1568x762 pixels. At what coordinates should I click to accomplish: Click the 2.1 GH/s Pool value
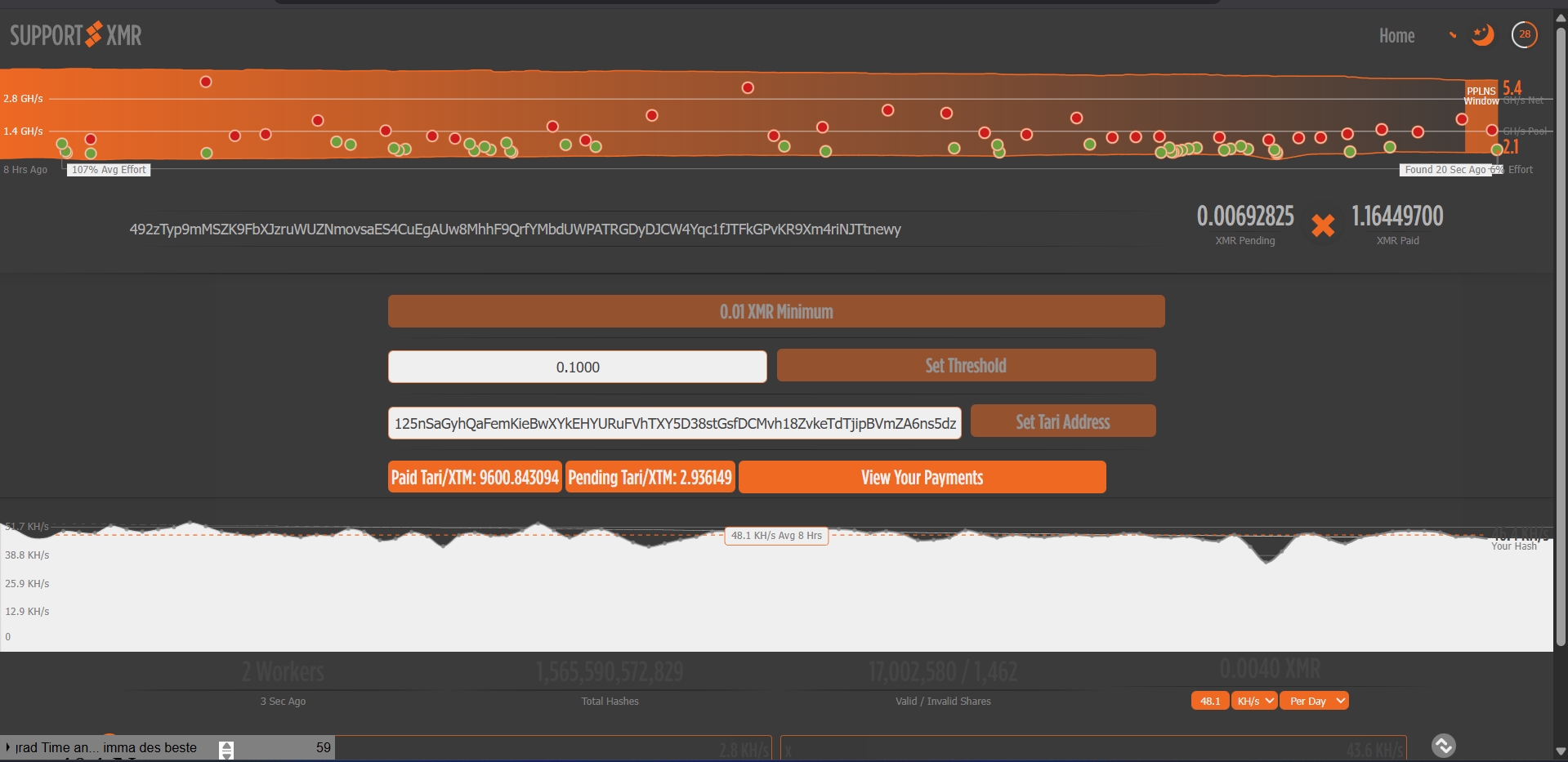1511,147
